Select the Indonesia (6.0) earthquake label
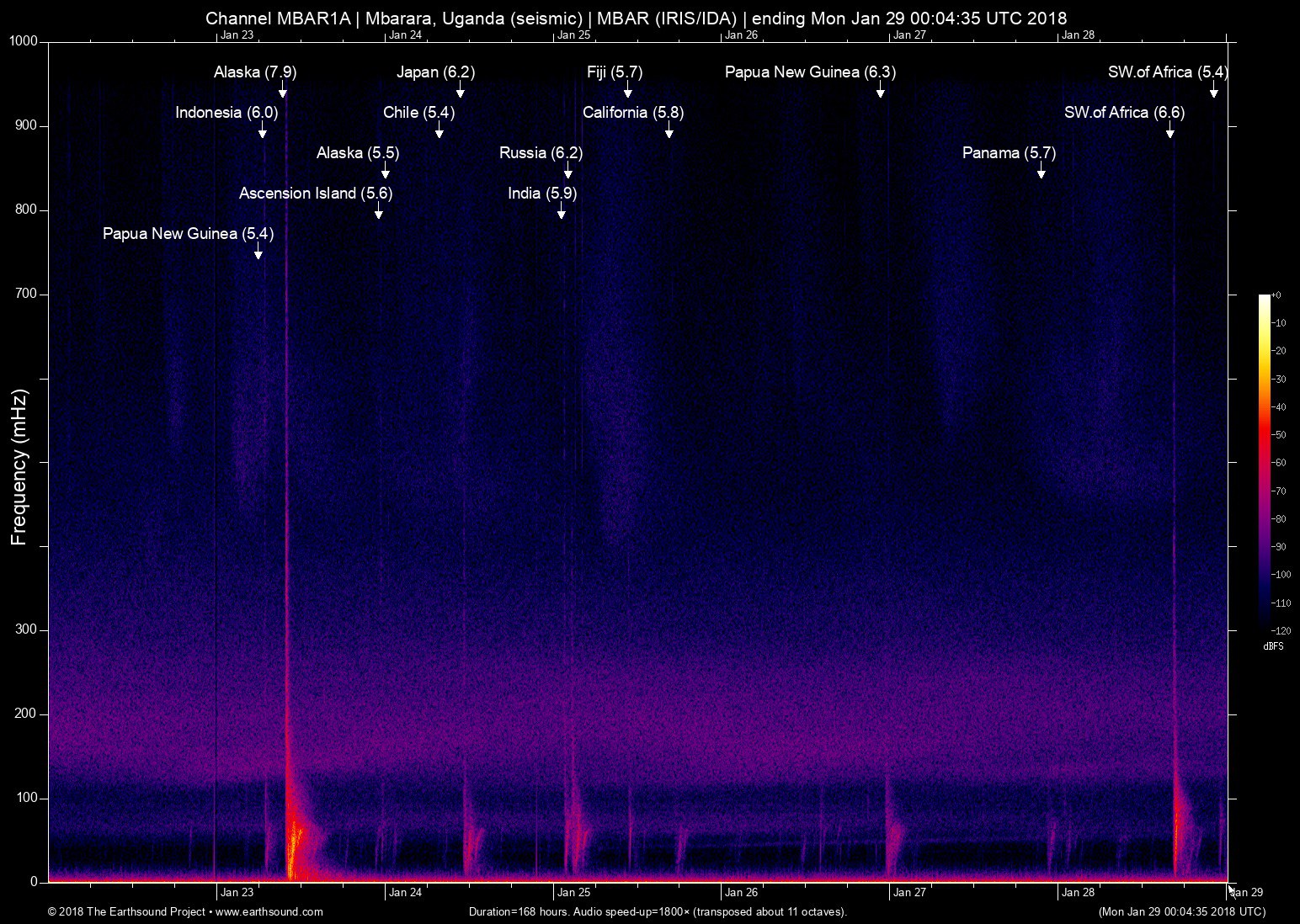 point(226,113)
